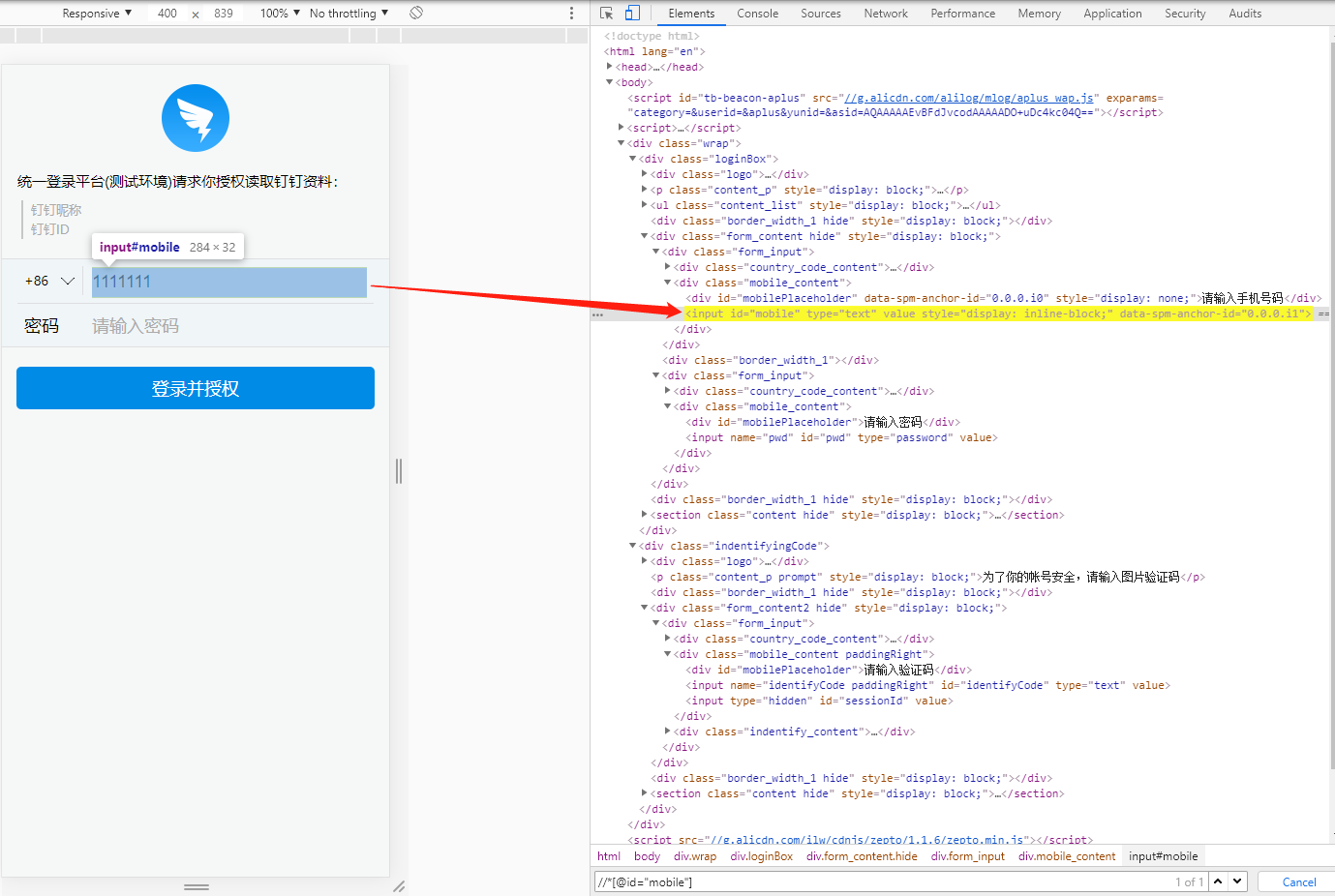Open the +86 country code selector
Viewport: 1335px width, 896px height.
49,281
